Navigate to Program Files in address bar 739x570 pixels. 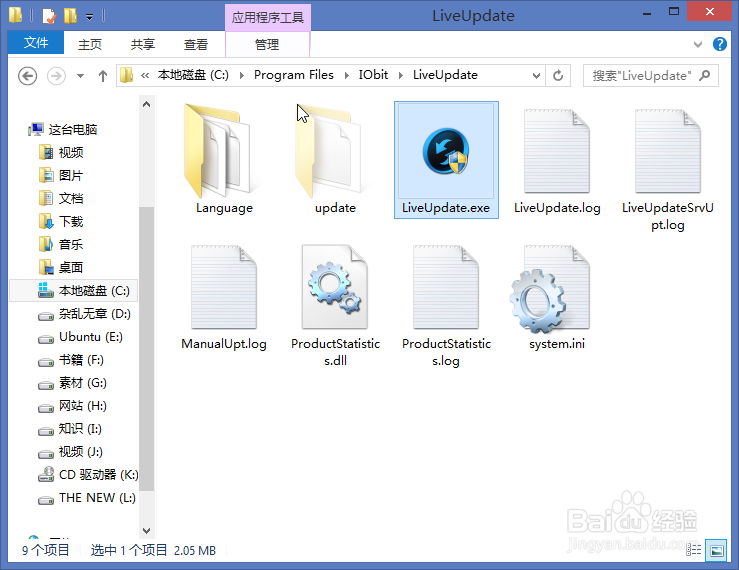(294, 75)
